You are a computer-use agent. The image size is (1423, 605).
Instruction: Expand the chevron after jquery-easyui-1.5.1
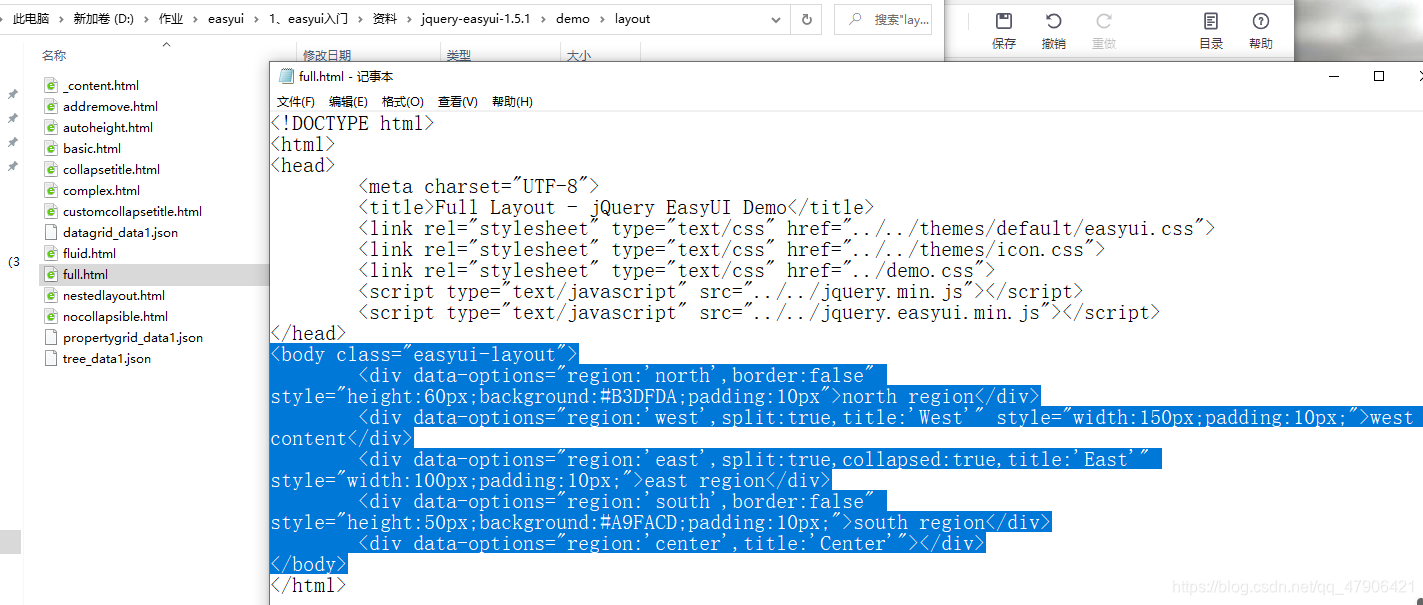(x=544, y=19)
